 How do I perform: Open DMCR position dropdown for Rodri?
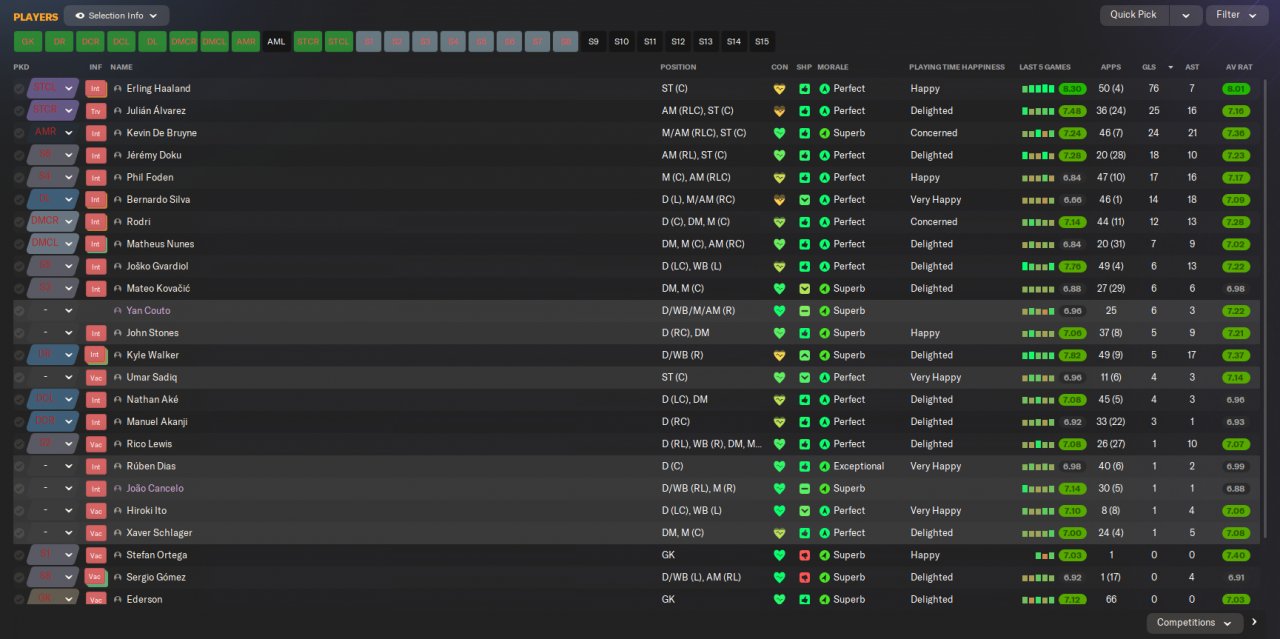53,222
